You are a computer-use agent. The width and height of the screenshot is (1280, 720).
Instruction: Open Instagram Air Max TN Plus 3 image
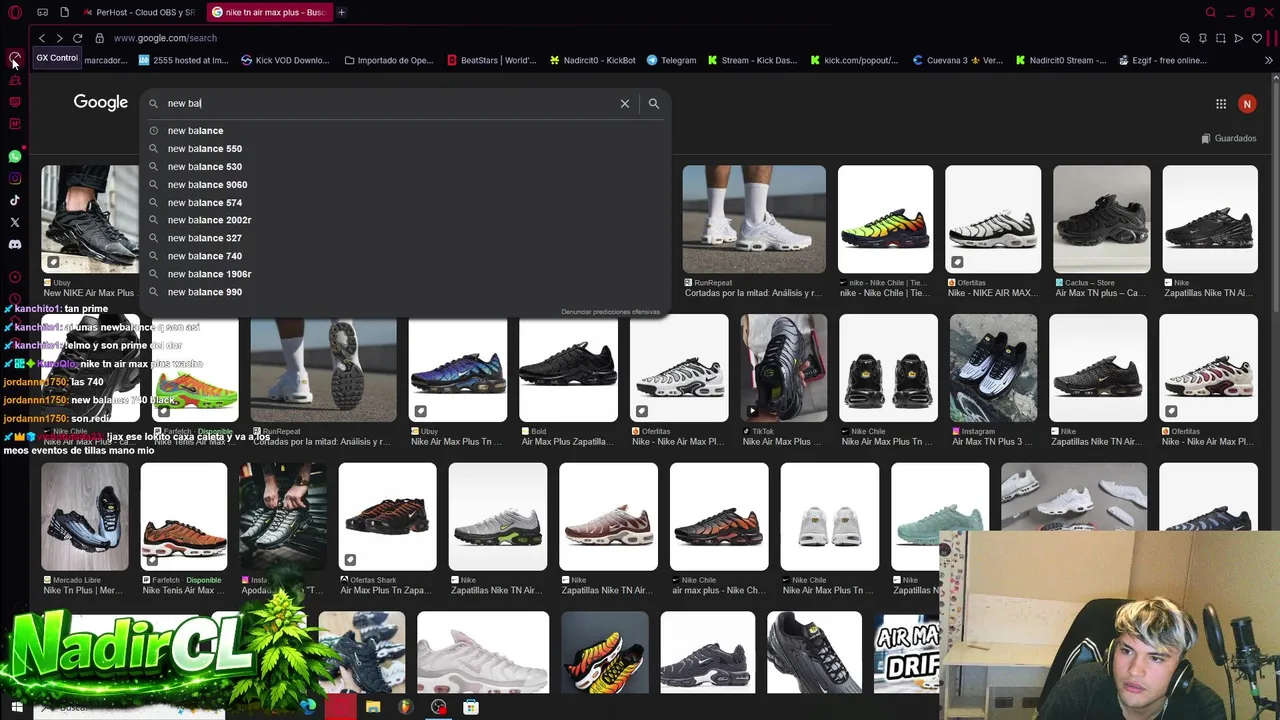tap(993, 368)
